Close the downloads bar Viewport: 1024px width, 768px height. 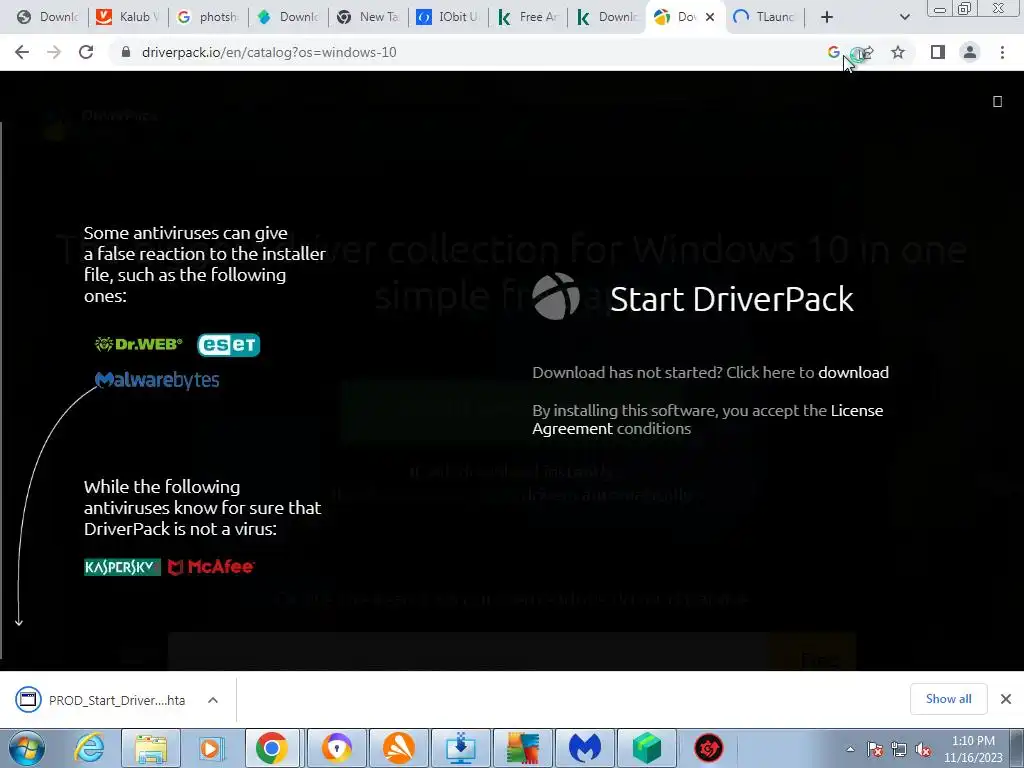[x=1006, y=699]
